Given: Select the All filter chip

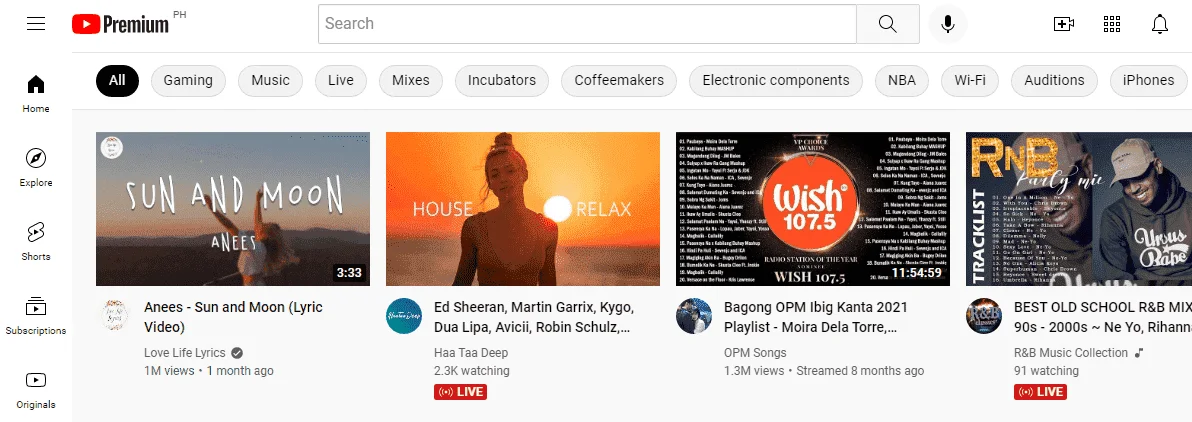Looking at the screenshot, I should (x=117, y=81).
